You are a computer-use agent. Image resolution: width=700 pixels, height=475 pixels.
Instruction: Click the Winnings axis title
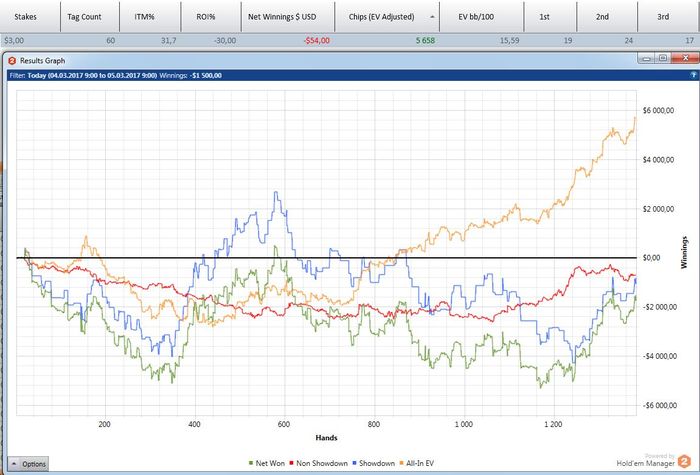(x=684, y=252)
